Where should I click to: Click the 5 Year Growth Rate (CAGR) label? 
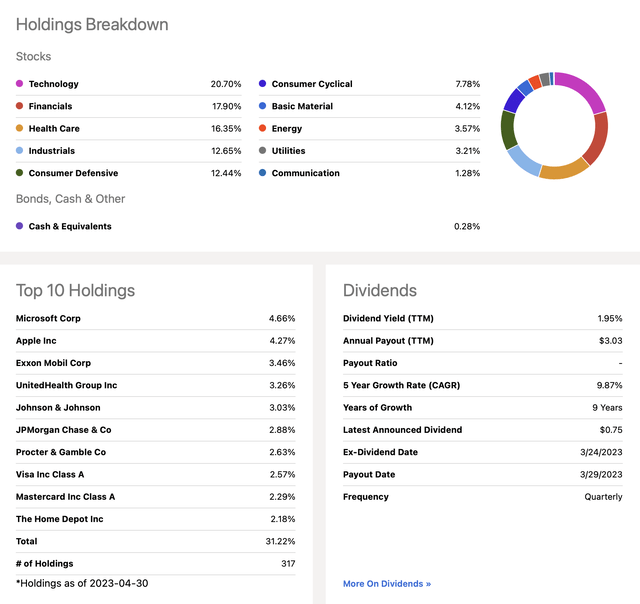point(401,385)
